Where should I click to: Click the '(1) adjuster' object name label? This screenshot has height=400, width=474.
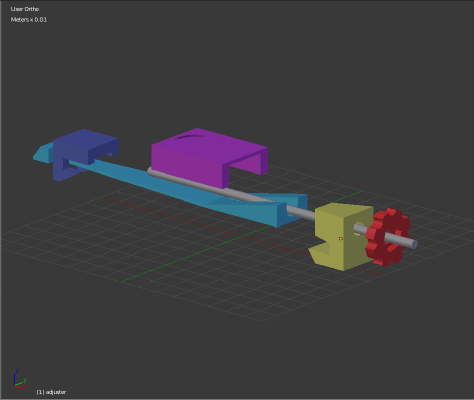[51, 392]
